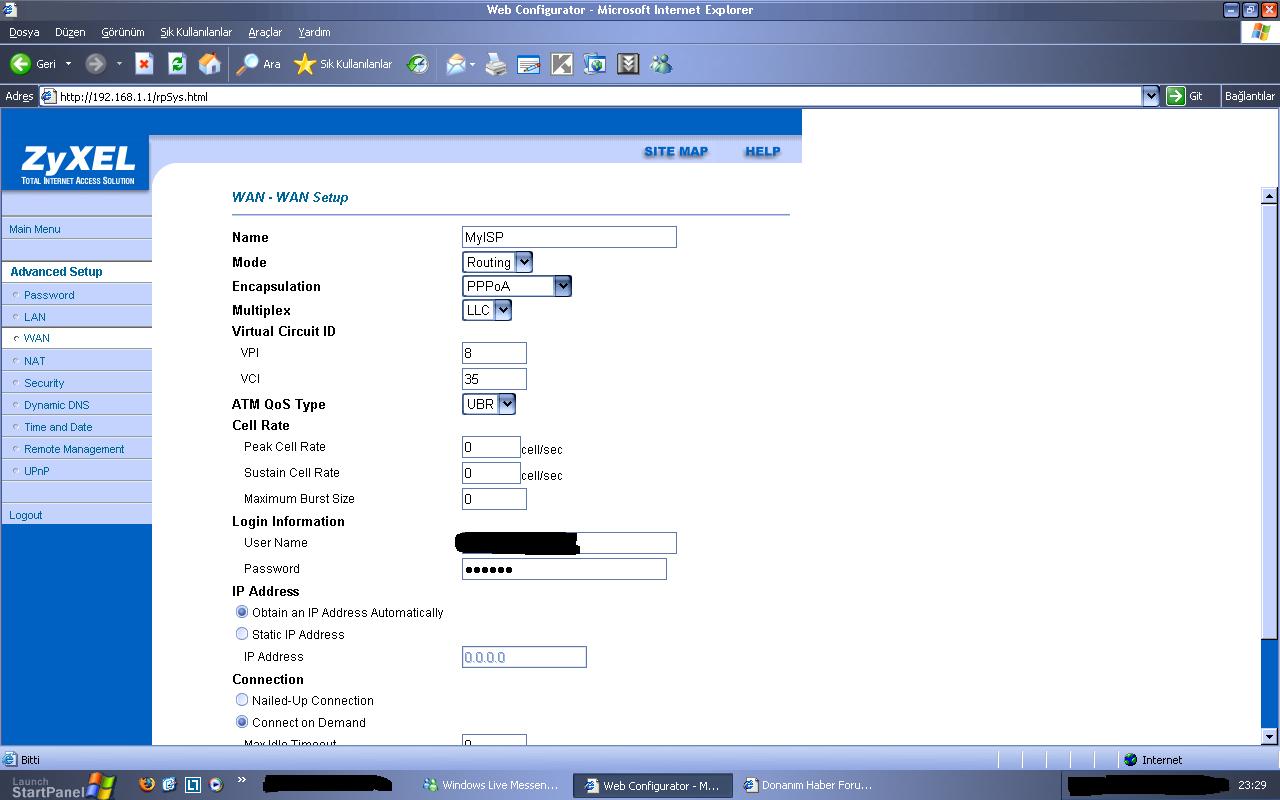Click the Internet zone globe icon
Viewport: 1280px width, 800px height.
(x=1131, y=760)
